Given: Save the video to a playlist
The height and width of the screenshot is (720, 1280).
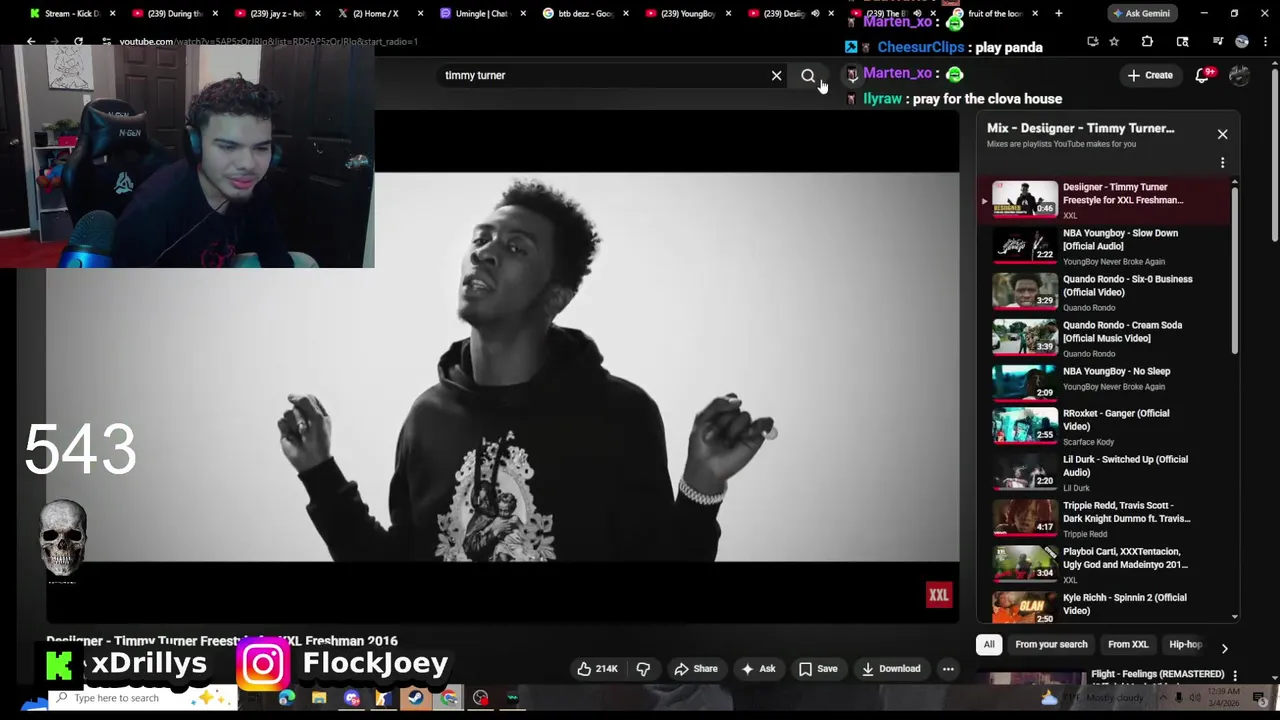Looking at the screenshot, I should pos(817,669).
